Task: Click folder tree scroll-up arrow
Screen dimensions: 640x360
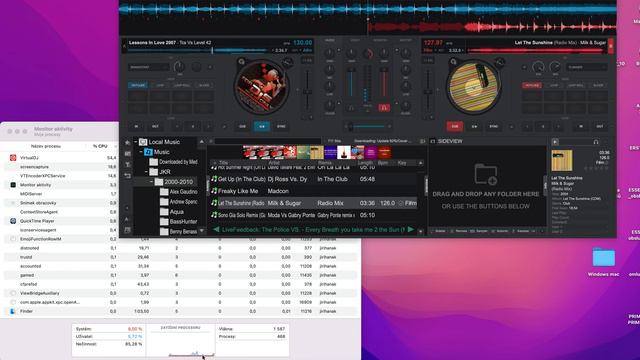Action: [x=202, y=142]
